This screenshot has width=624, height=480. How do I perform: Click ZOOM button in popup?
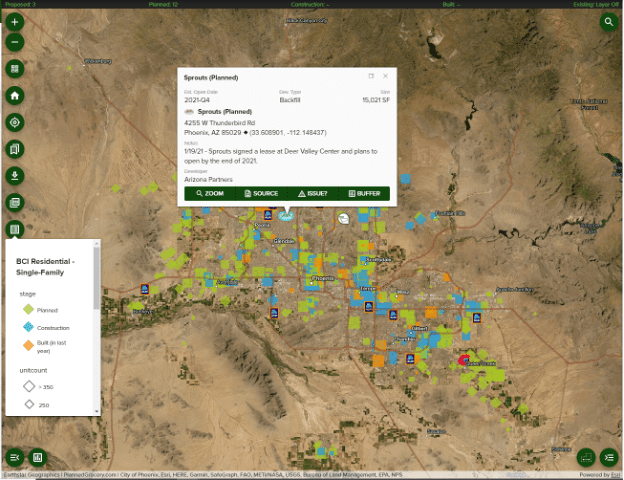point(210,193)
